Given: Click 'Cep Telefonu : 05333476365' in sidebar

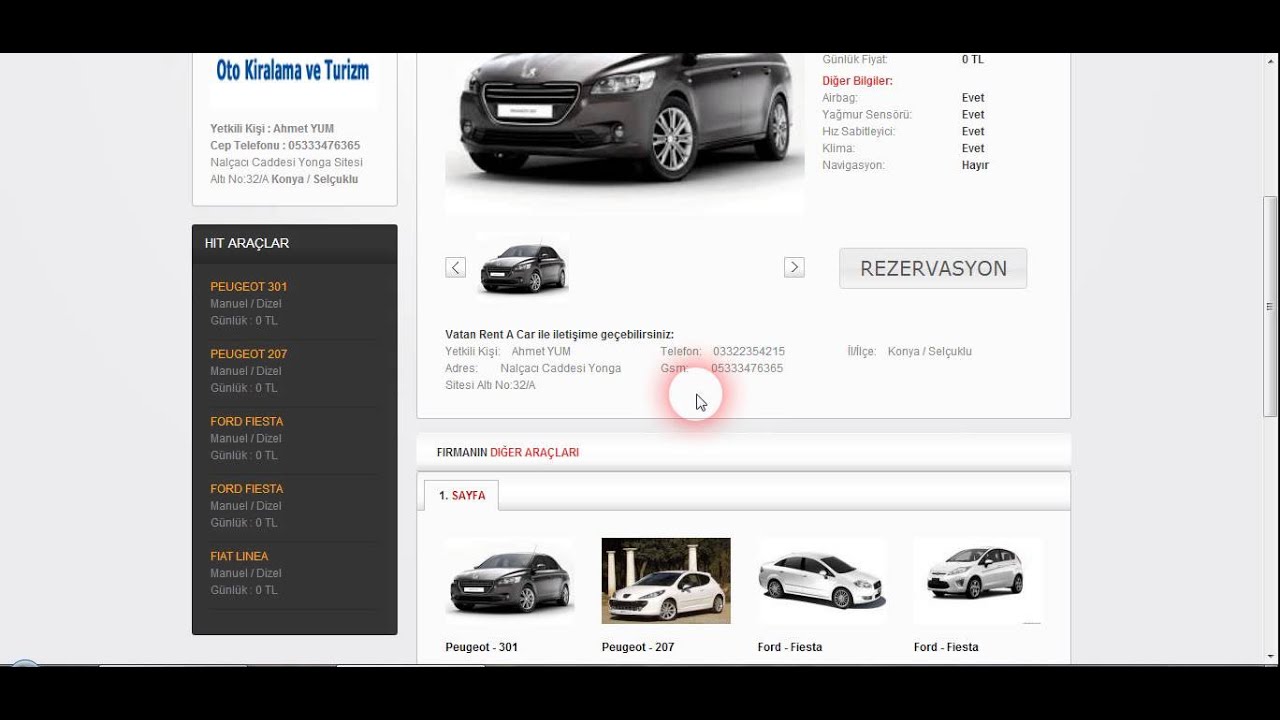Looking at the screenshot, I should click(x=285, y=145).
